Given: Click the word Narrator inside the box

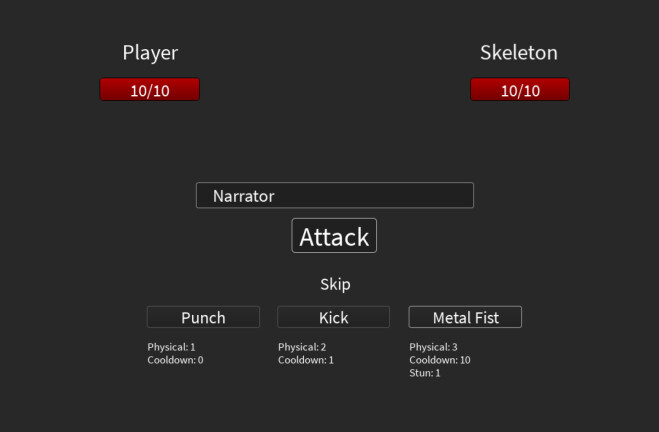Looking at the screenshot, I should (243, 196).
